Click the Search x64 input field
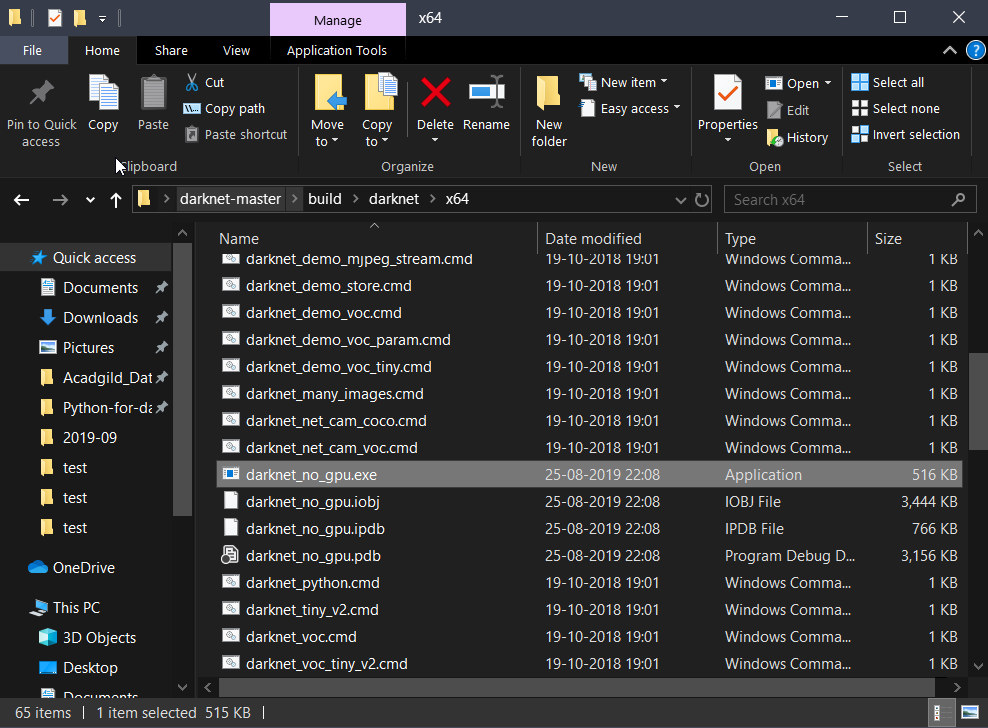The image size is (988, 728). click(x=850, y=200)
